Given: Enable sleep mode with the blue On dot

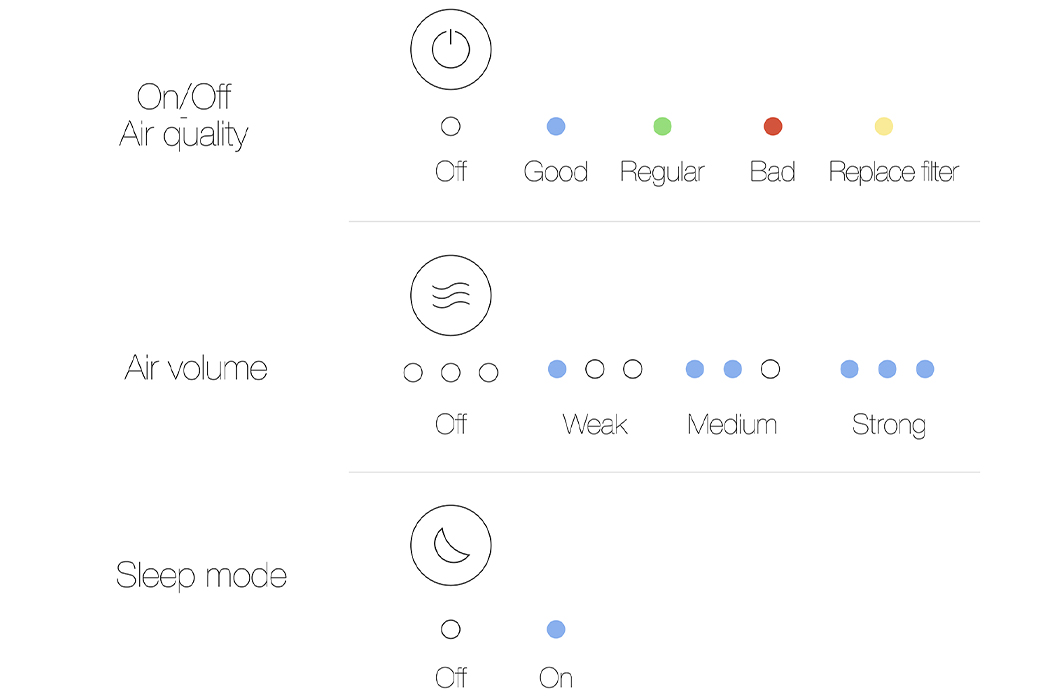Looking at the screenshot, I should point(556,629).
